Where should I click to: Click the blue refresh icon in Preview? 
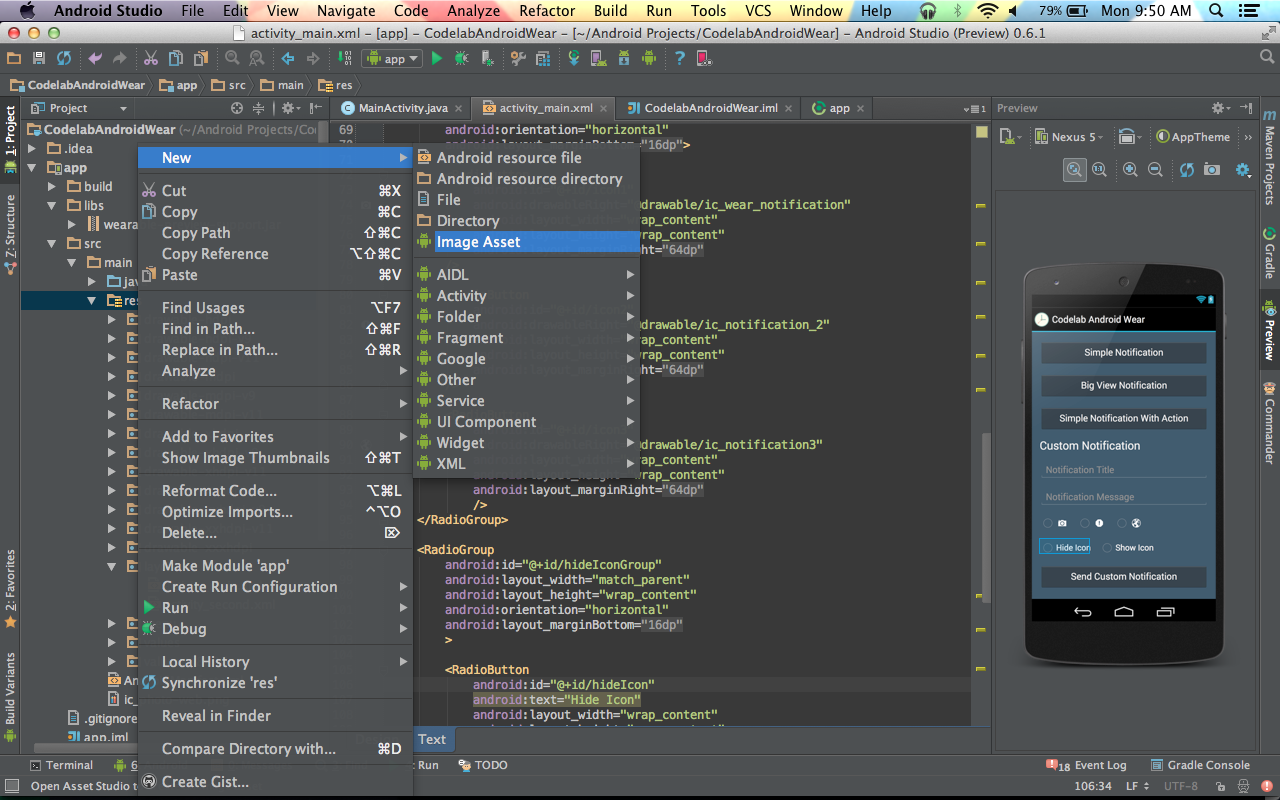pyautogui.click(x=1187, y=170)
